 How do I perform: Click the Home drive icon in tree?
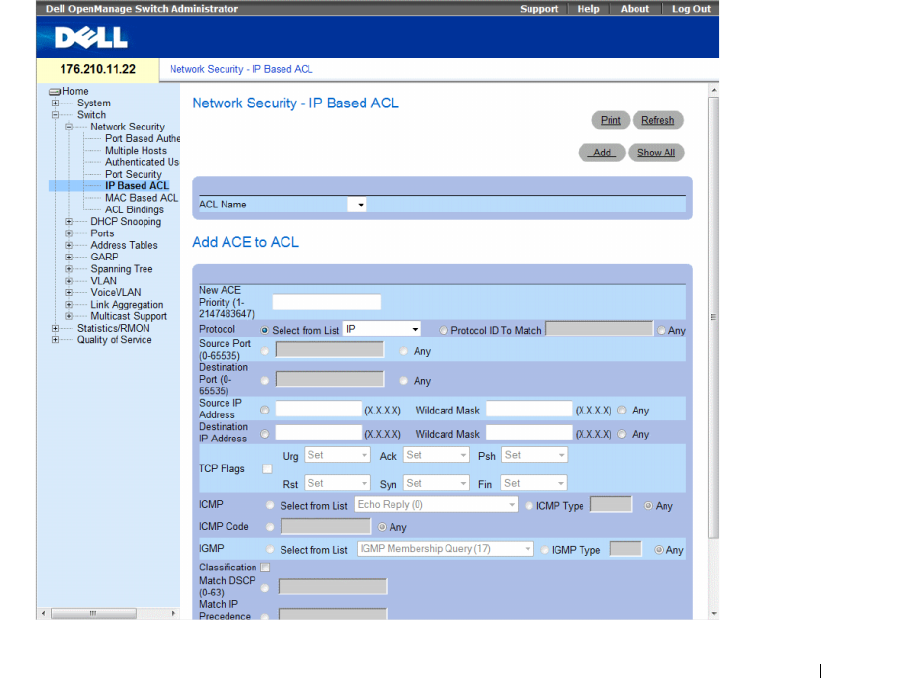click(x=55, y=91)
